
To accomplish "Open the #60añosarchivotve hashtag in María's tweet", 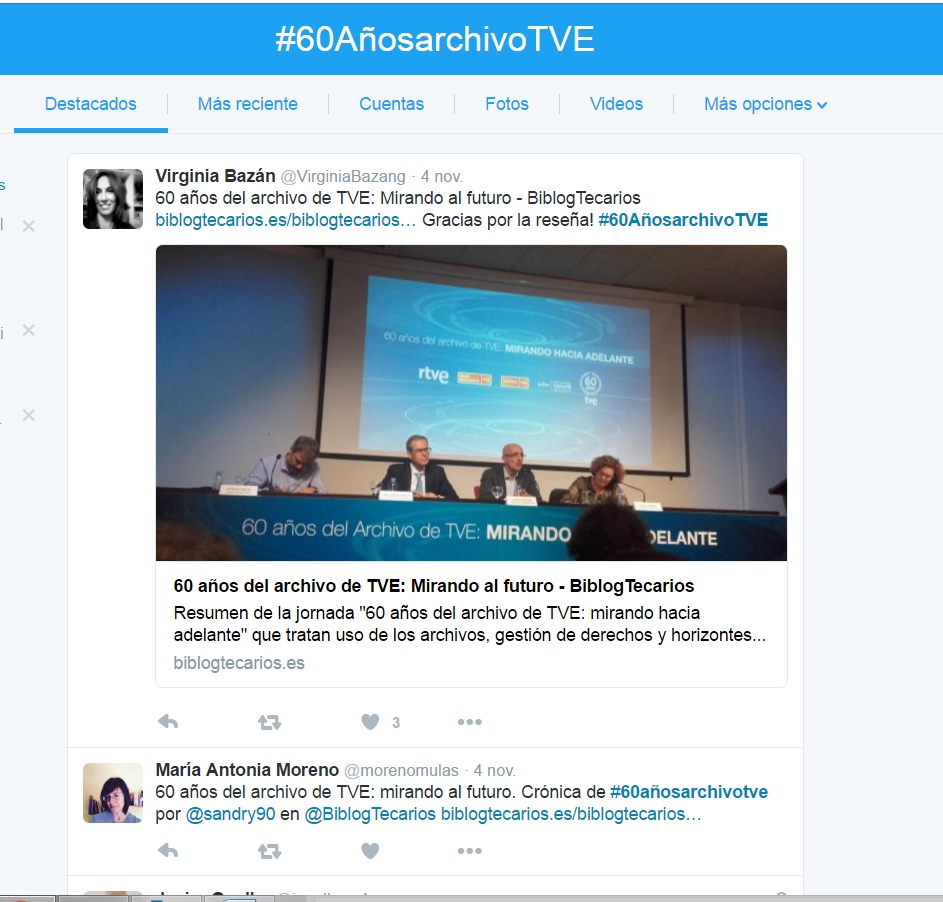I will click(x=689, y=792).
